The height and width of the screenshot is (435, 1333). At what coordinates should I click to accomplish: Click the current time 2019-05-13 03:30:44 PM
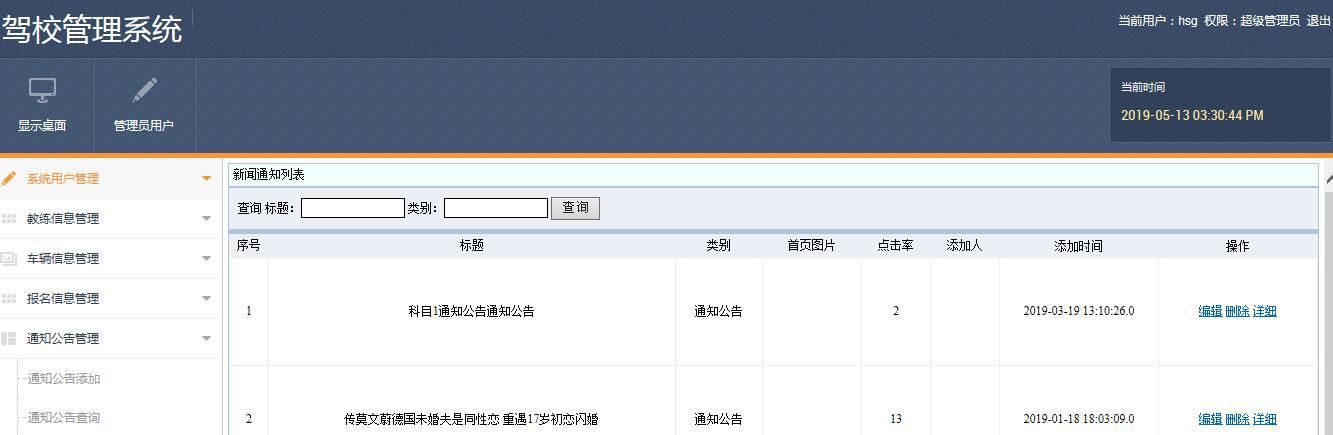[x=1192, y=115]
